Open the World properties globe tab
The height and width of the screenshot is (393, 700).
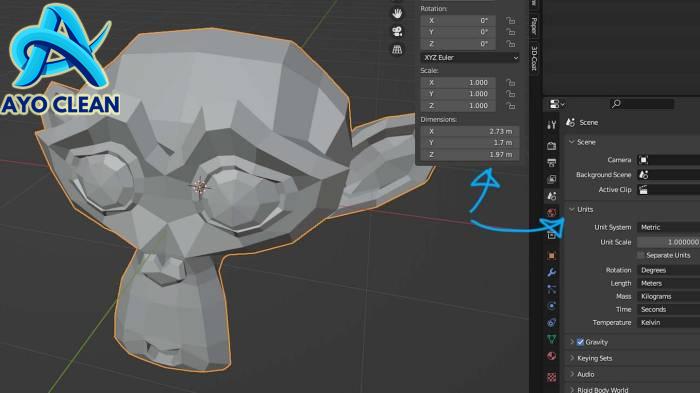552,213
